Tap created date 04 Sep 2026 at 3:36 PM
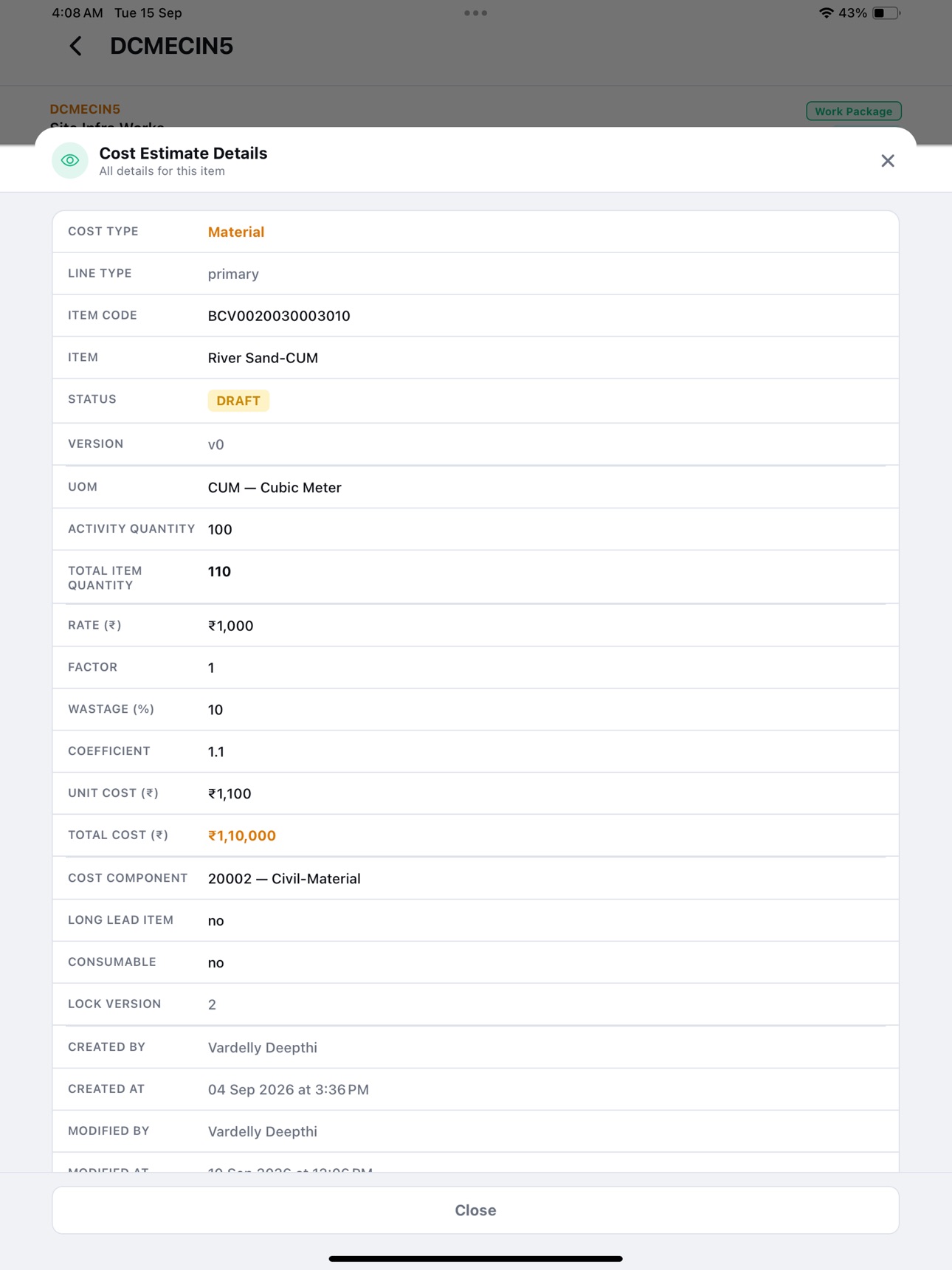Viewport: 952px width, 1270px height. pos(289,1090)
